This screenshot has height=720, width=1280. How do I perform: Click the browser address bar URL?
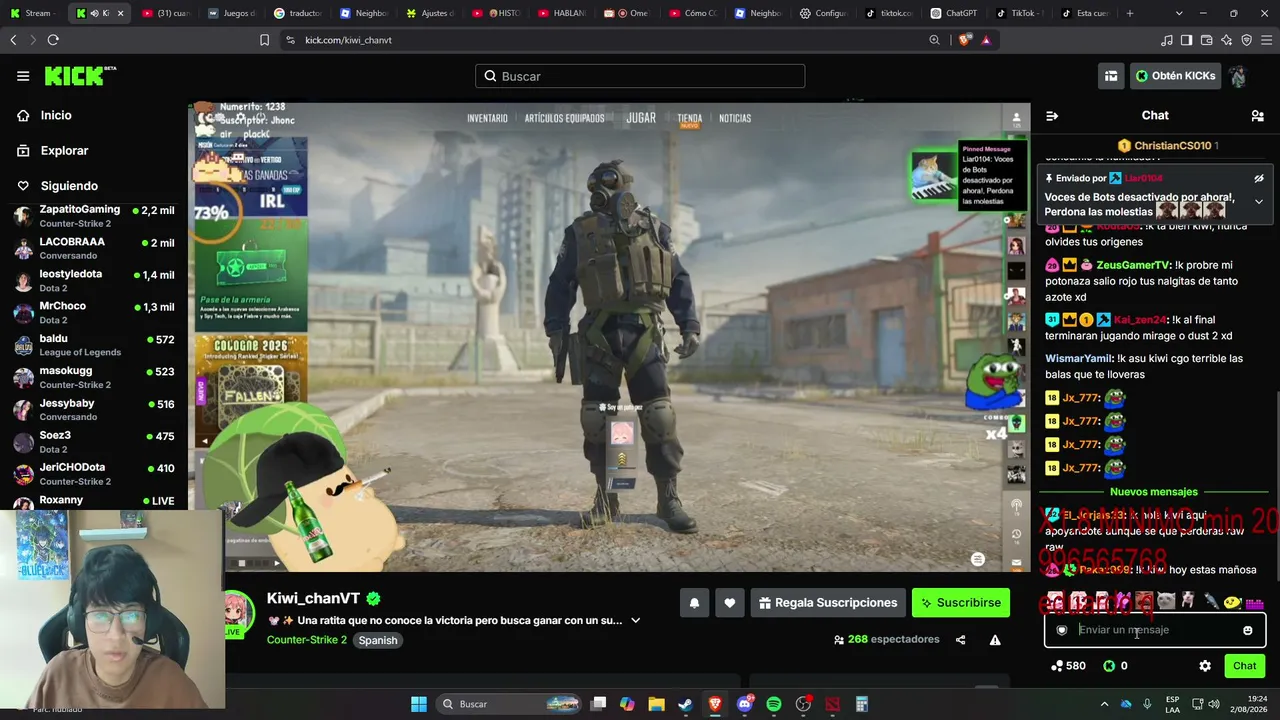[348, 40]
